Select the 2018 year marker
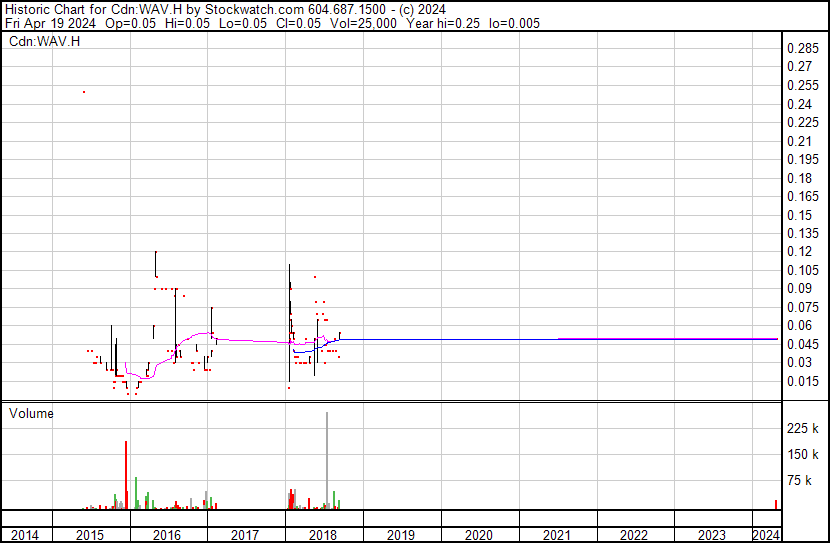Screen dimensions: 830x543 [x=323, y=535]
